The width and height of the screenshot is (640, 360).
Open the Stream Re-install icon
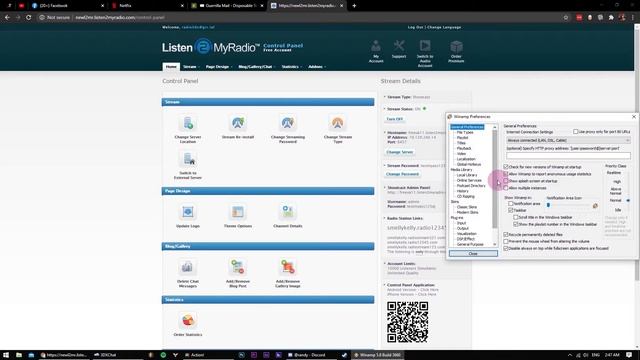[x=238, y=123]
